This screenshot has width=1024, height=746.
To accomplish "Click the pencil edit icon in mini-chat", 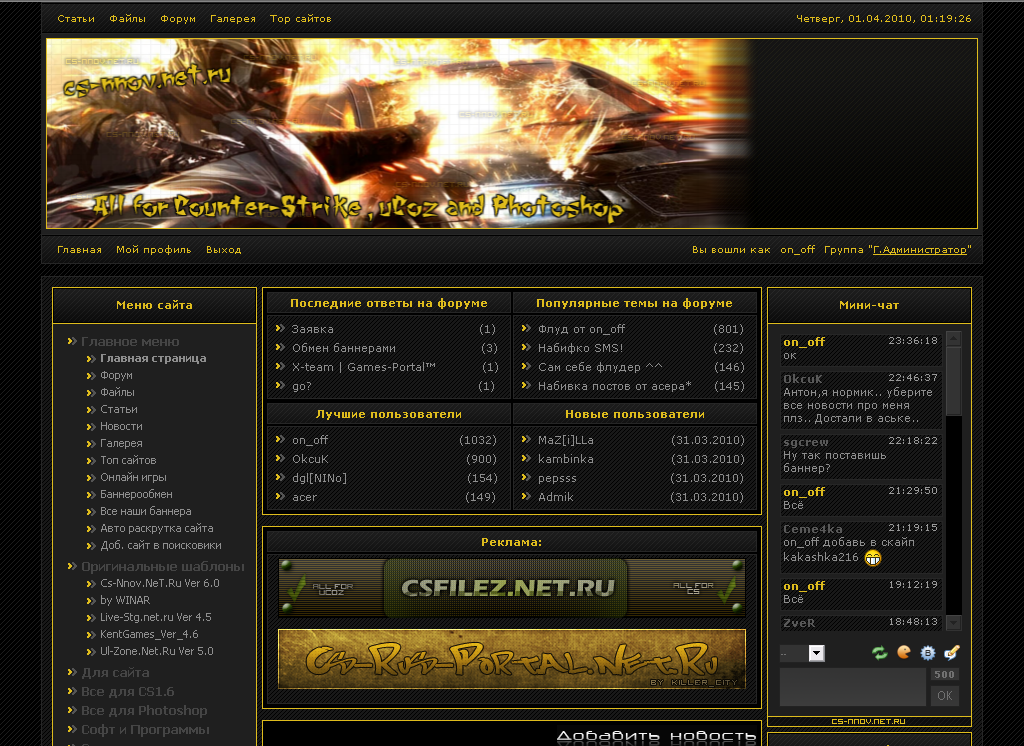I will [951, 653].
